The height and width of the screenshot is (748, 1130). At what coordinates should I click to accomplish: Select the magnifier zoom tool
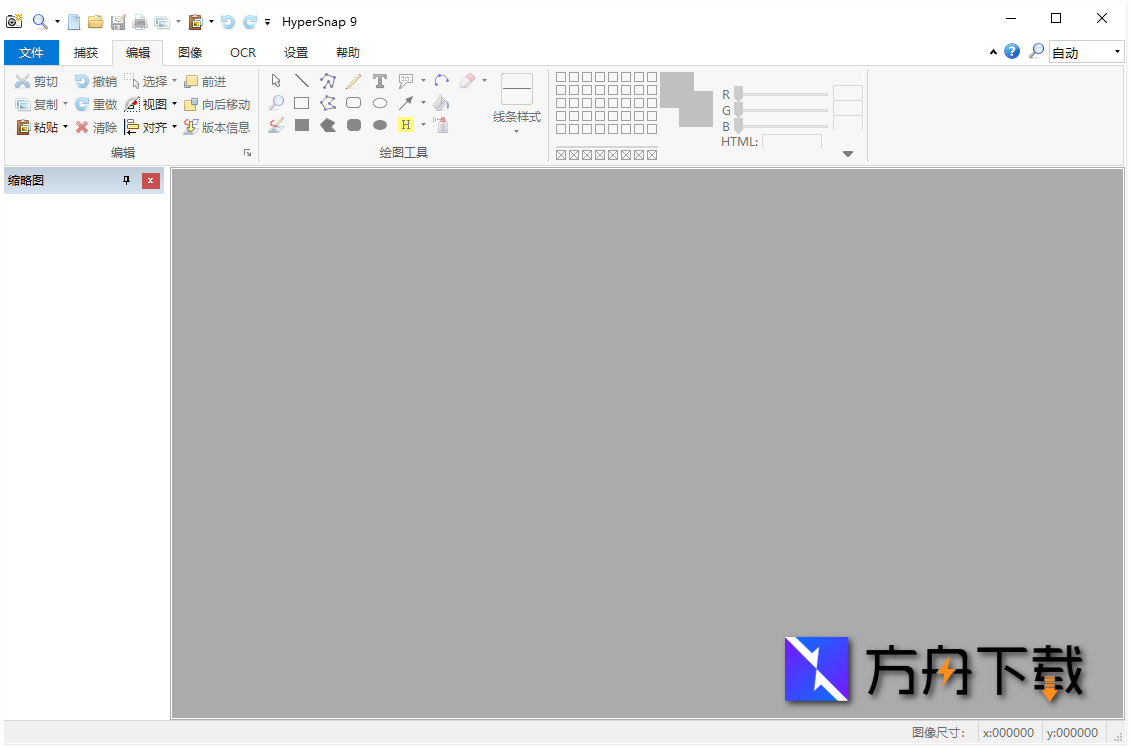[276, 102]
